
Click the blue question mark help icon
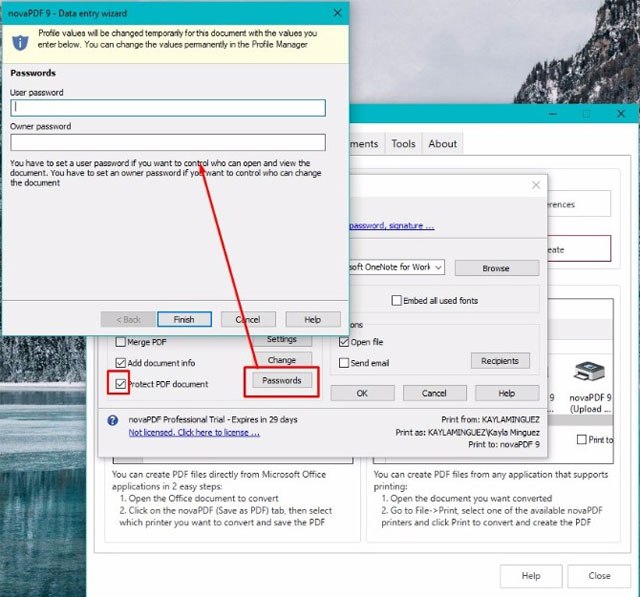(113, 420)
